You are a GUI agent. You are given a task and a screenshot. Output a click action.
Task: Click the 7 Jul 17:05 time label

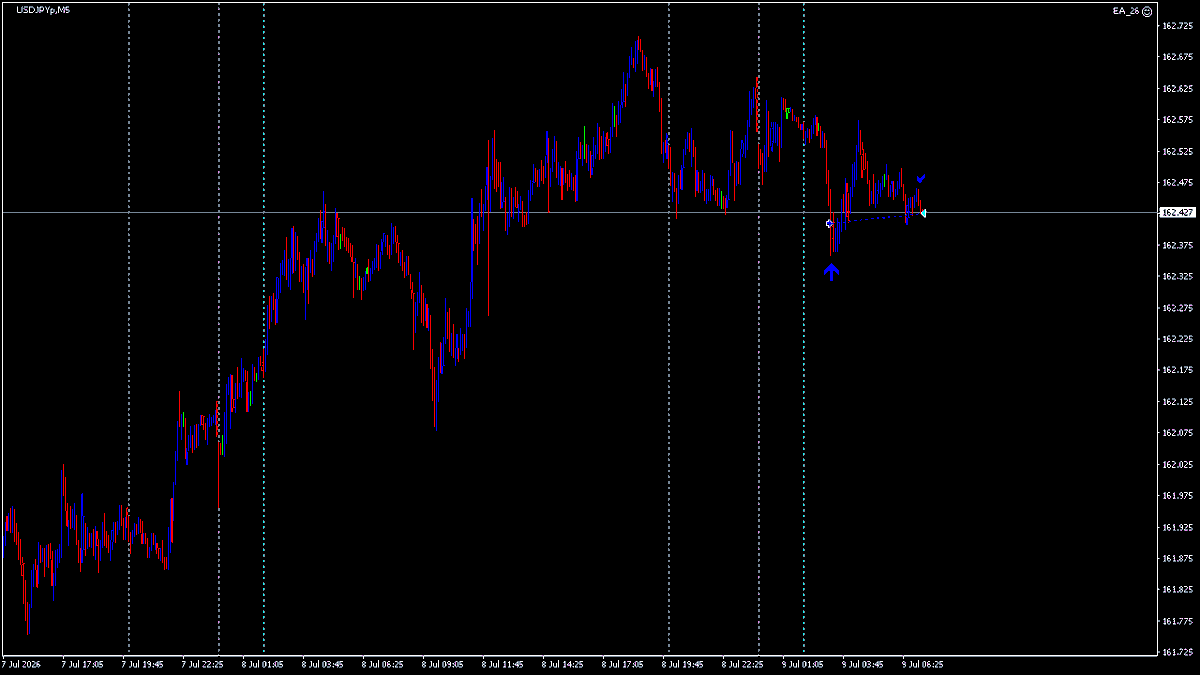coord(82,663)
